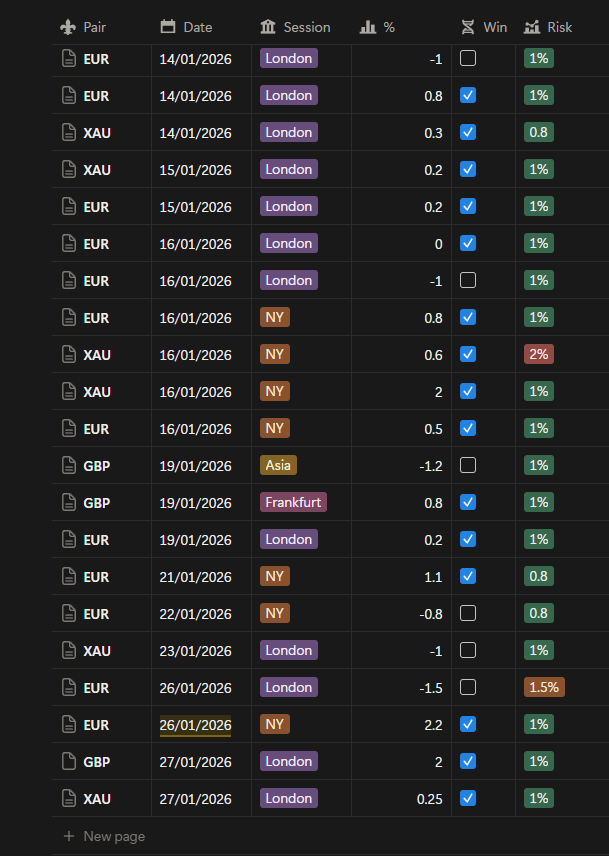This screenshot has height=856, width=609.
Task: Click the bar chart icon beside % header
Action: (368, 27)
